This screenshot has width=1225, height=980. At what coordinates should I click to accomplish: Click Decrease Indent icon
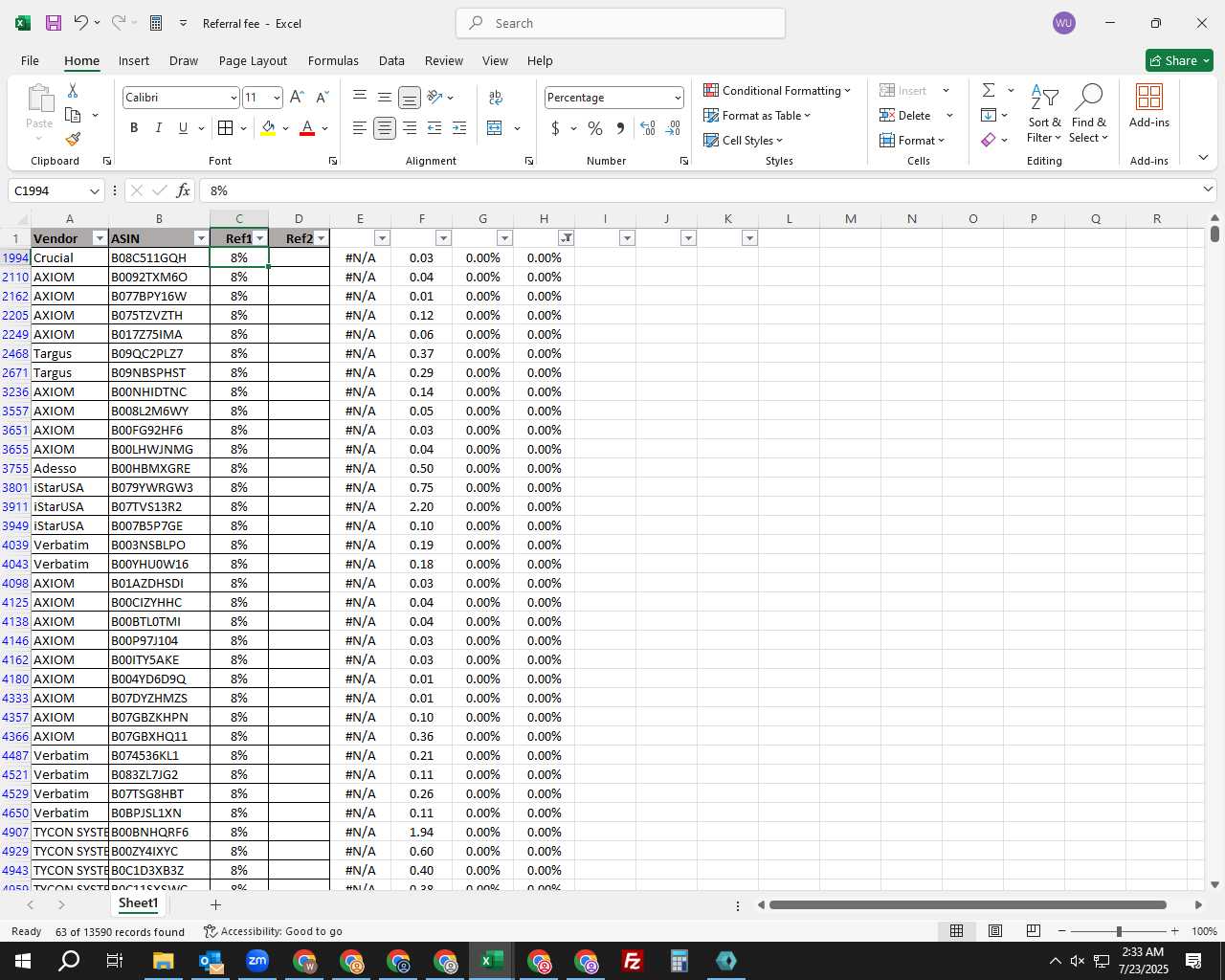(x=434, y=127)
